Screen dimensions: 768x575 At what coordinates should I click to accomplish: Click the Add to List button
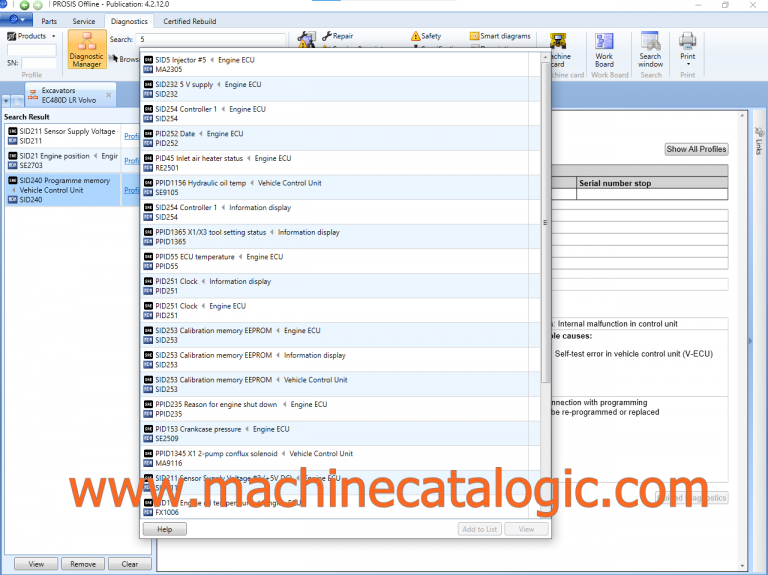(x=479, y=529)
